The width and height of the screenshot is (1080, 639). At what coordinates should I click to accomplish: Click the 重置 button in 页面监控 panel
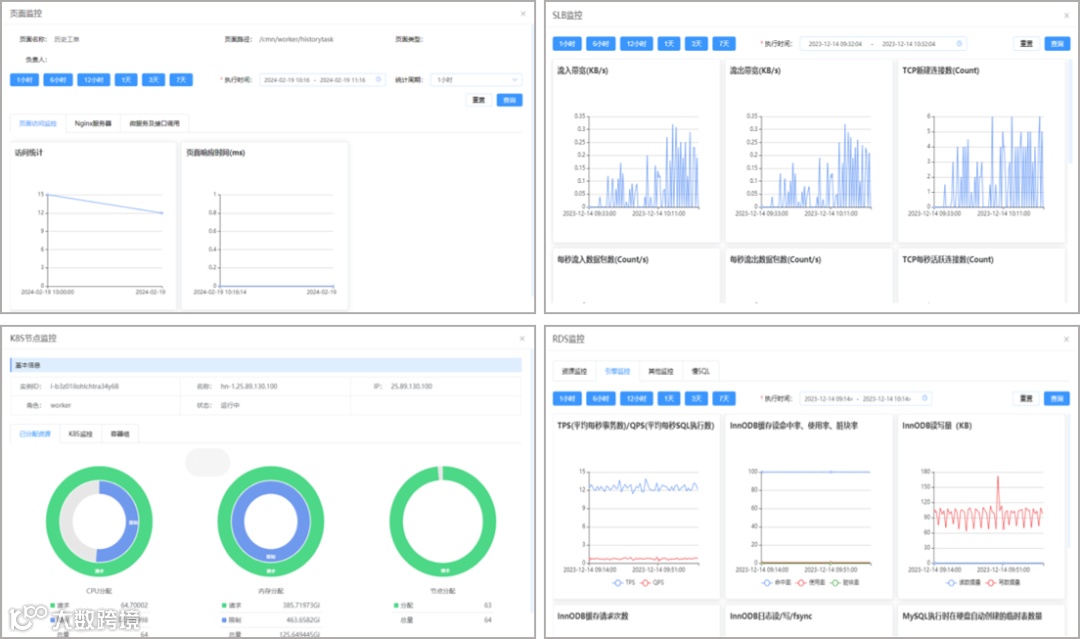point(479,100)
